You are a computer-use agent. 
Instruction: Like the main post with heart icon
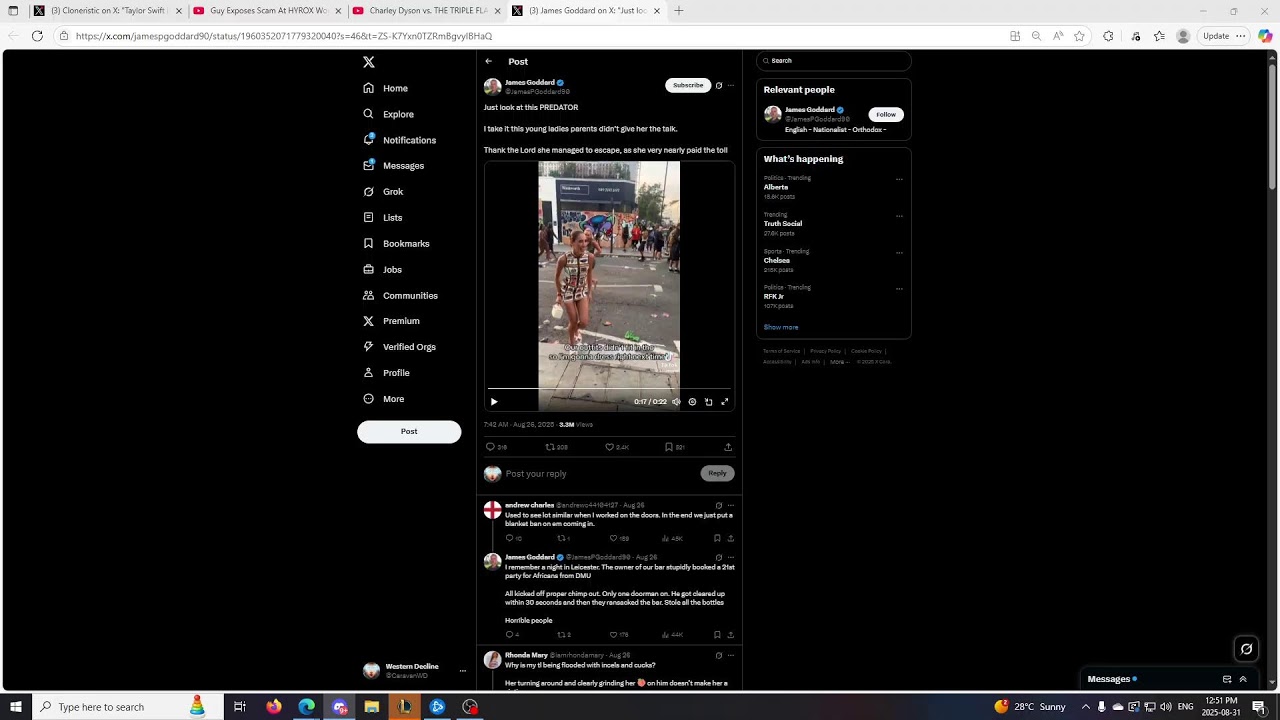pos(610,447)
